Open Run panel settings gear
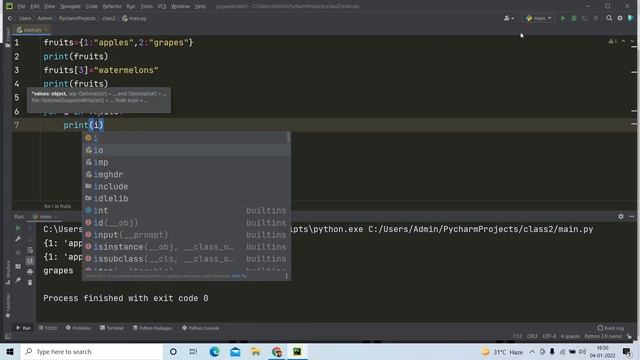Image resolution: width=640 pixels, height=360 pixels. [x=621, y=216]
